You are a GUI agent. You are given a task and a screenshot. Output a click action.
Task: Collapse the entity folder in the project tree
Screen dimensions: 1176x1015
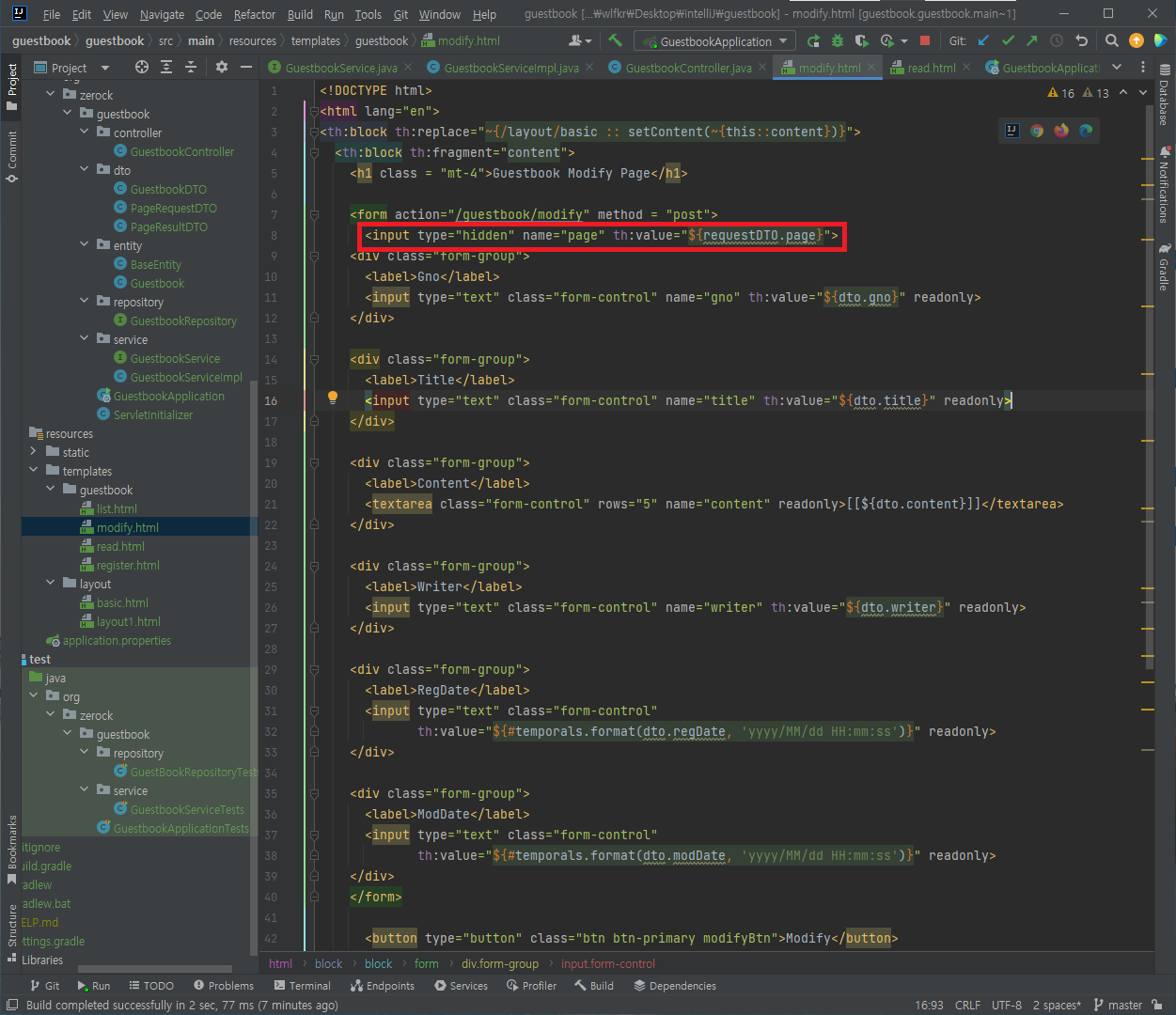85,245
